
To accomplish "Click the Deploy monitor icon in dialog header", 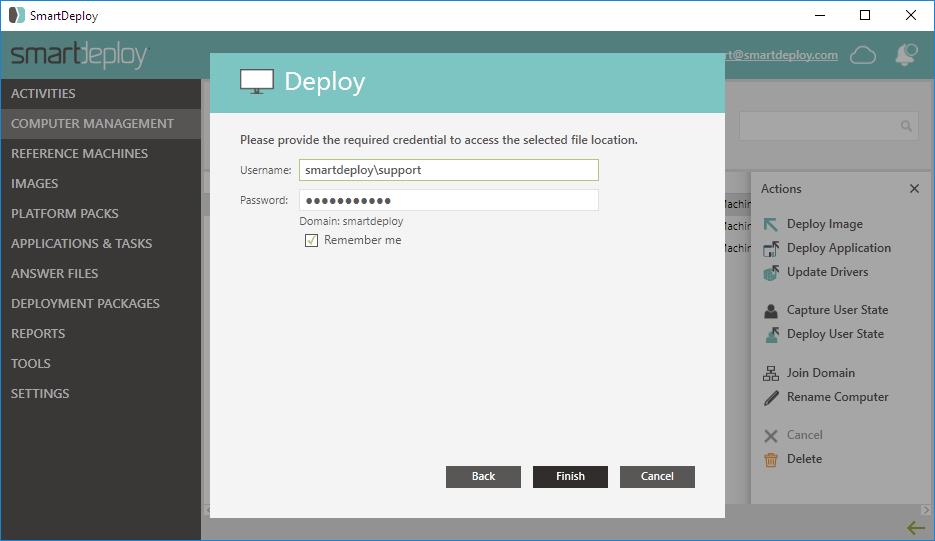I will (x=256, y=82).
